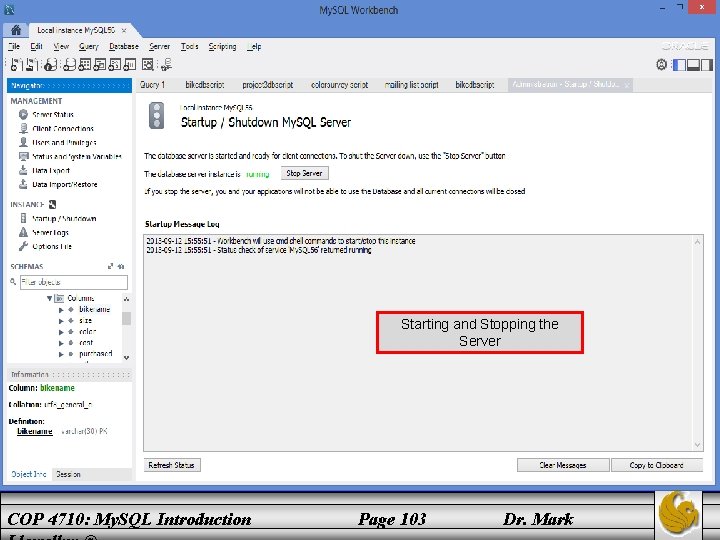Close the Administration Startup/Shutdown tab
720x540 pixels.
pyautogui.click(x=627, y=85)
